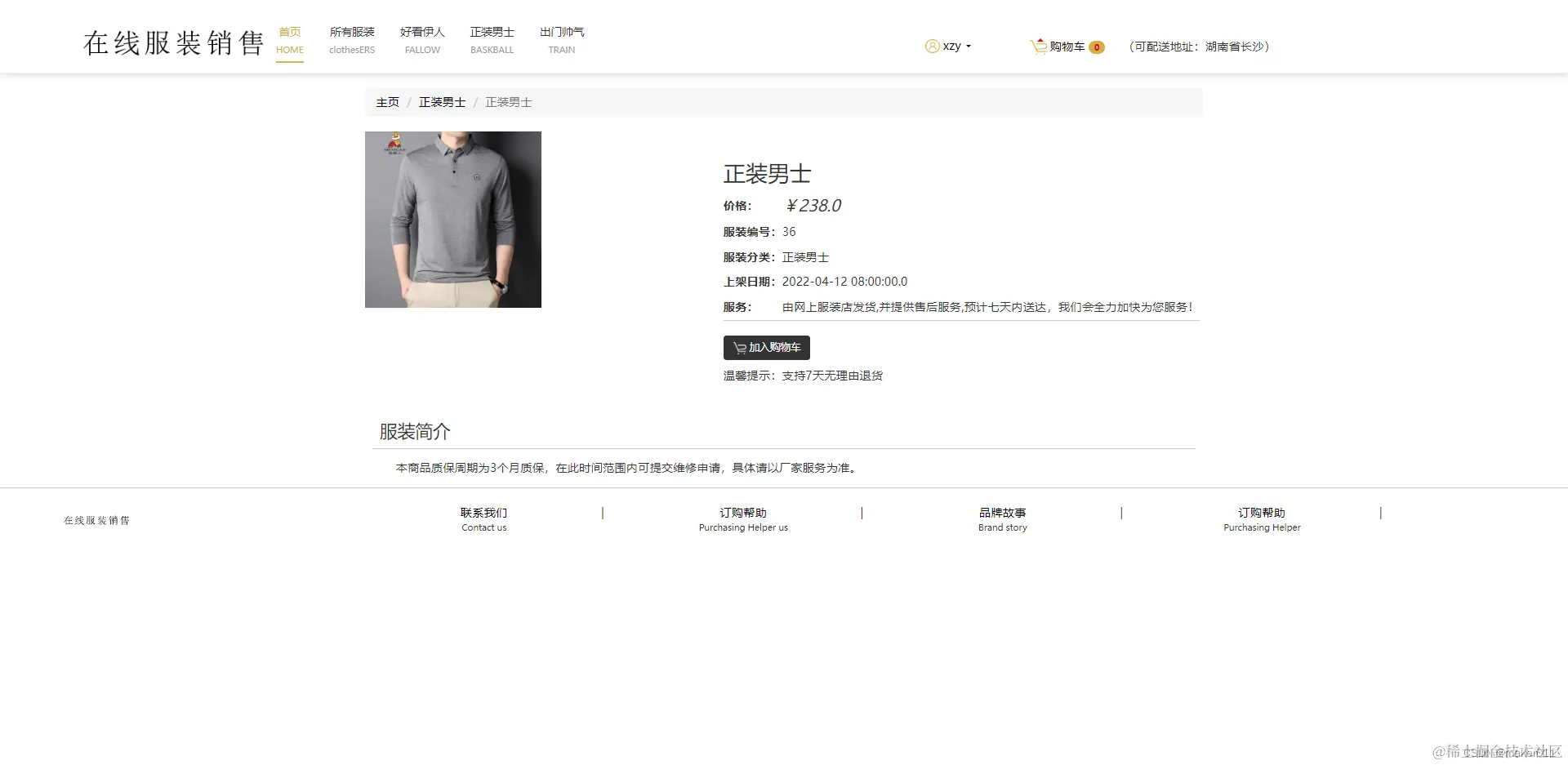Viewport: 1568px width, 765px height.
Task: Click the shopping cart icon in the header
Action: pos(1038,47)
